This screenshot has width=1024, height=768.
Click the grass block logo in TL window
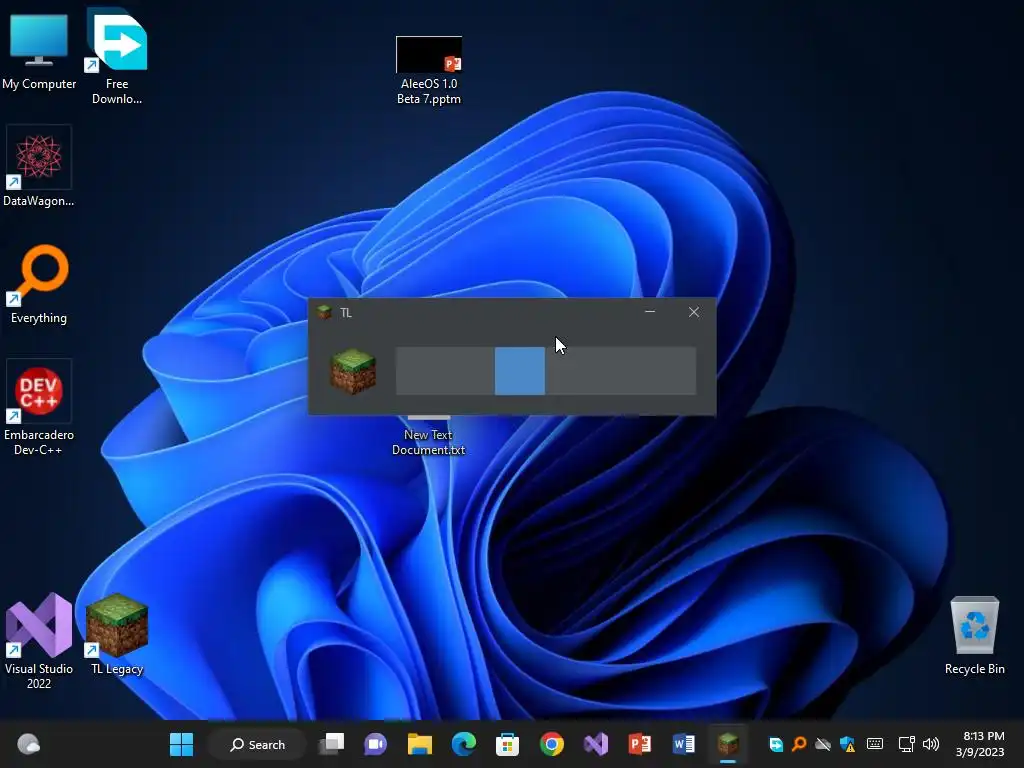353,372
